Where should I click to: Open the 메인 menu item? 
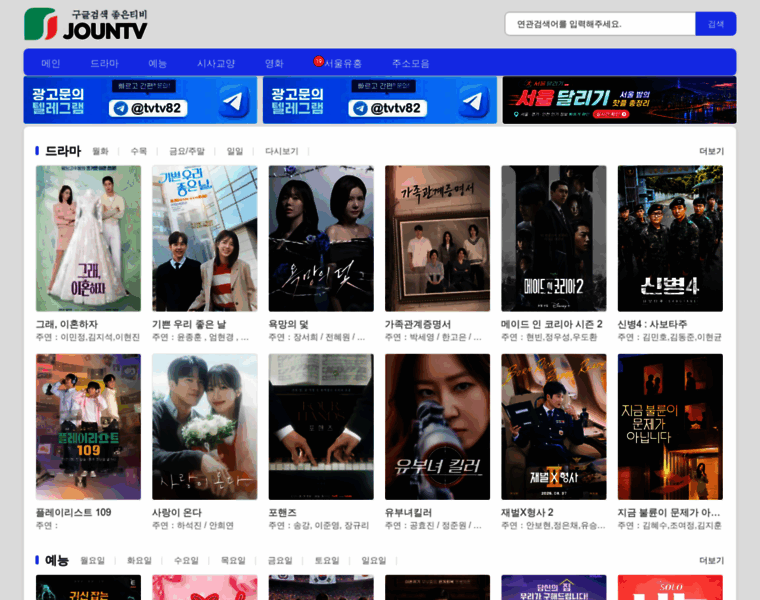click(50, 63)
